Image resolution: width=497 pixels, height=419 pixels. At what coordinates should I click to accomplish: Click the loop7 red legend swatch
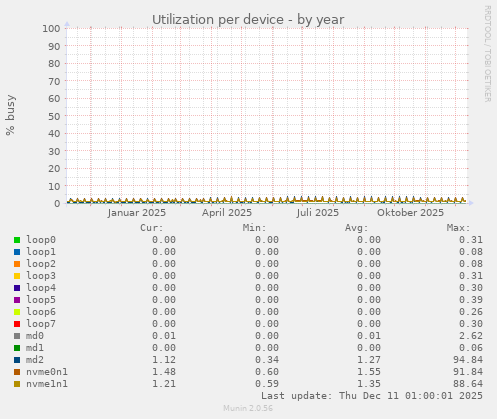tap(17, 324)
